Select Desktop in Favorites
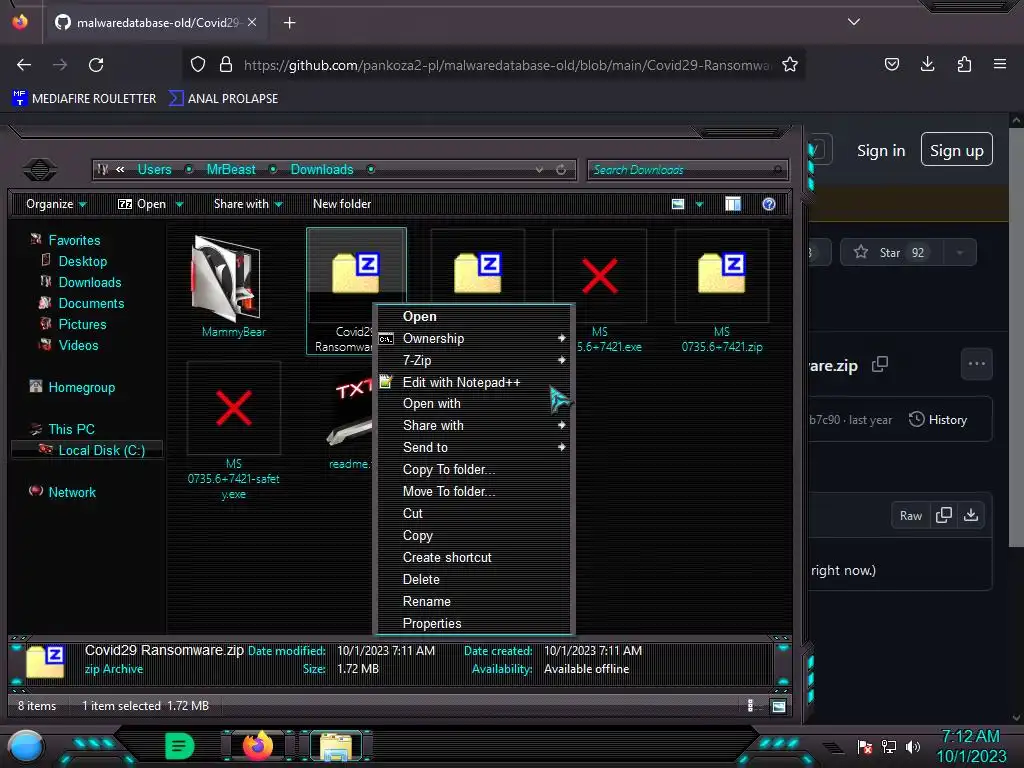 82,262
